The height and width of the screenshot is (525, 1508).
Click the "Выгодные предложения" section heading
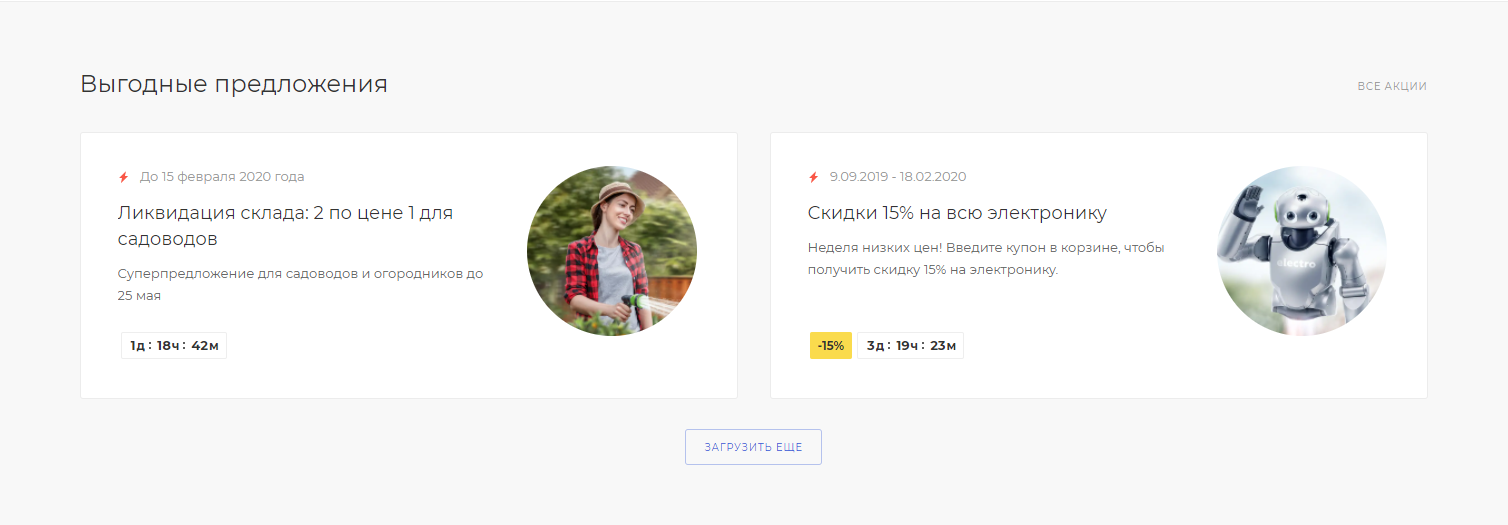(234, 84)
